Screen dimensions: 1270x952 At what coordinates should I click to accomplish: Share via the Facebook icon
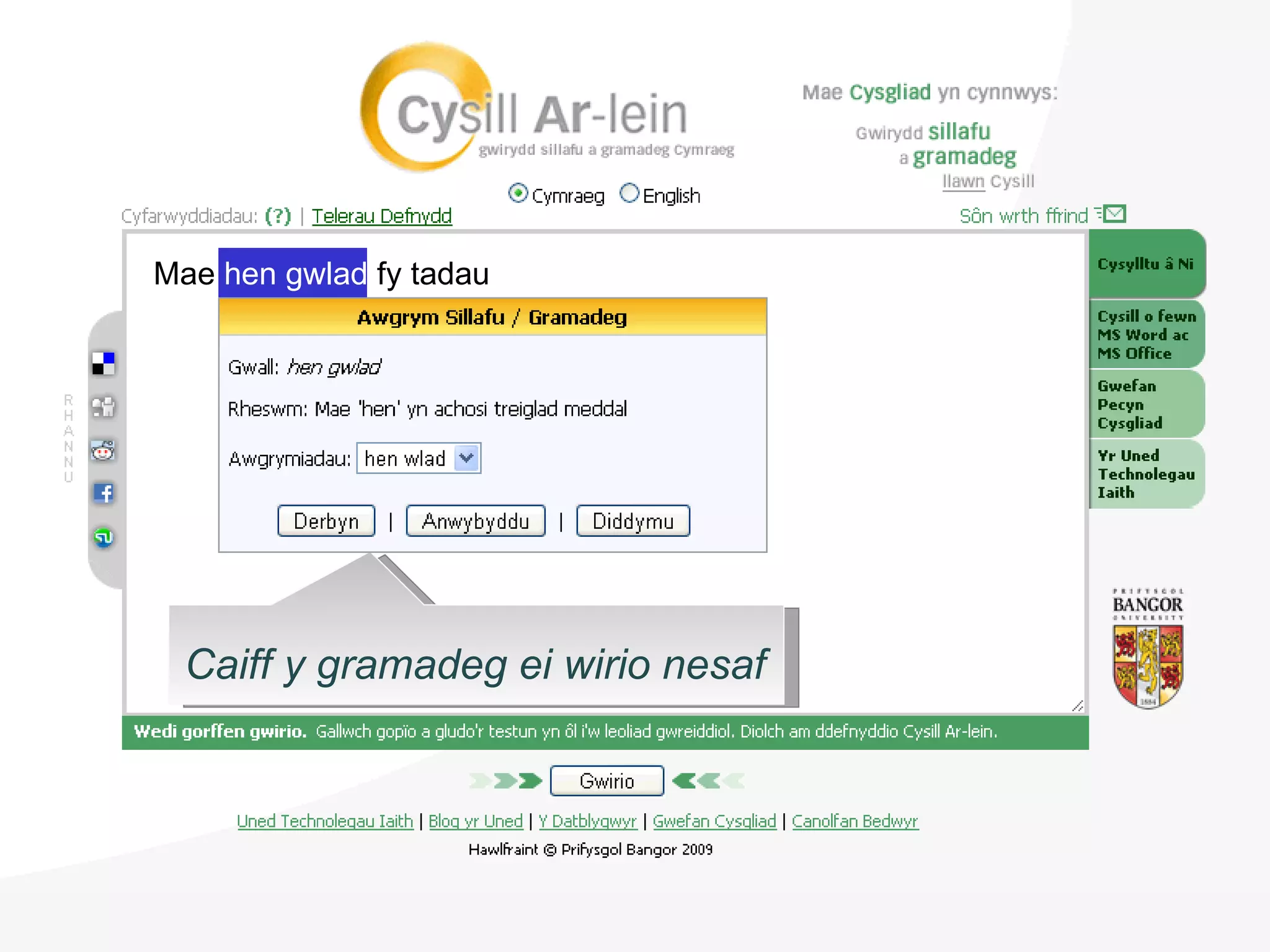[x=104, y=493]
